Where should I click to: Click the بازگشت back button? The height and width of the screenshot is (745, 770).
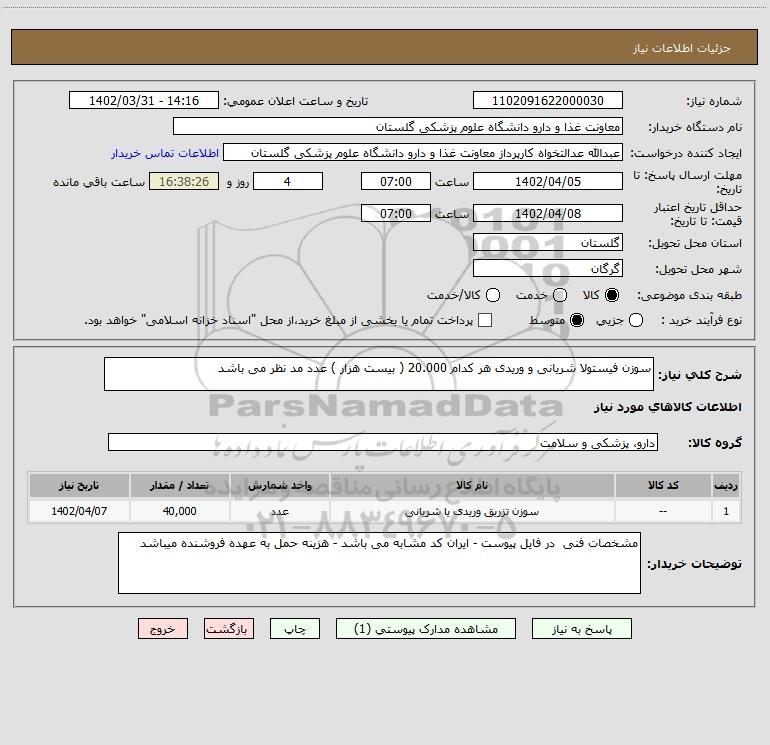pyautogui.click(x=229, y=629)
